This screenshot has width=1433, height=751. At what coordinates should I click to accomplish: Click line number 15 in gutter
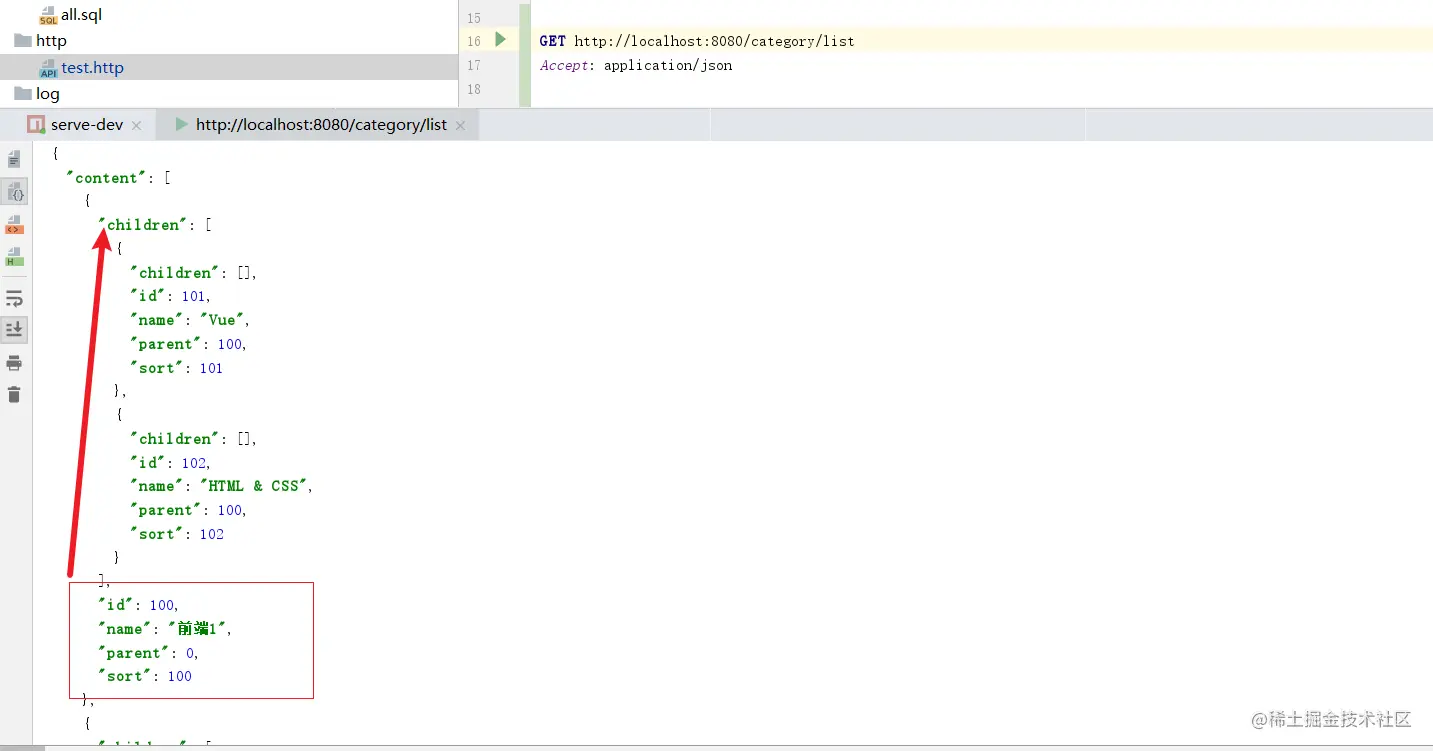click(474, 18)
